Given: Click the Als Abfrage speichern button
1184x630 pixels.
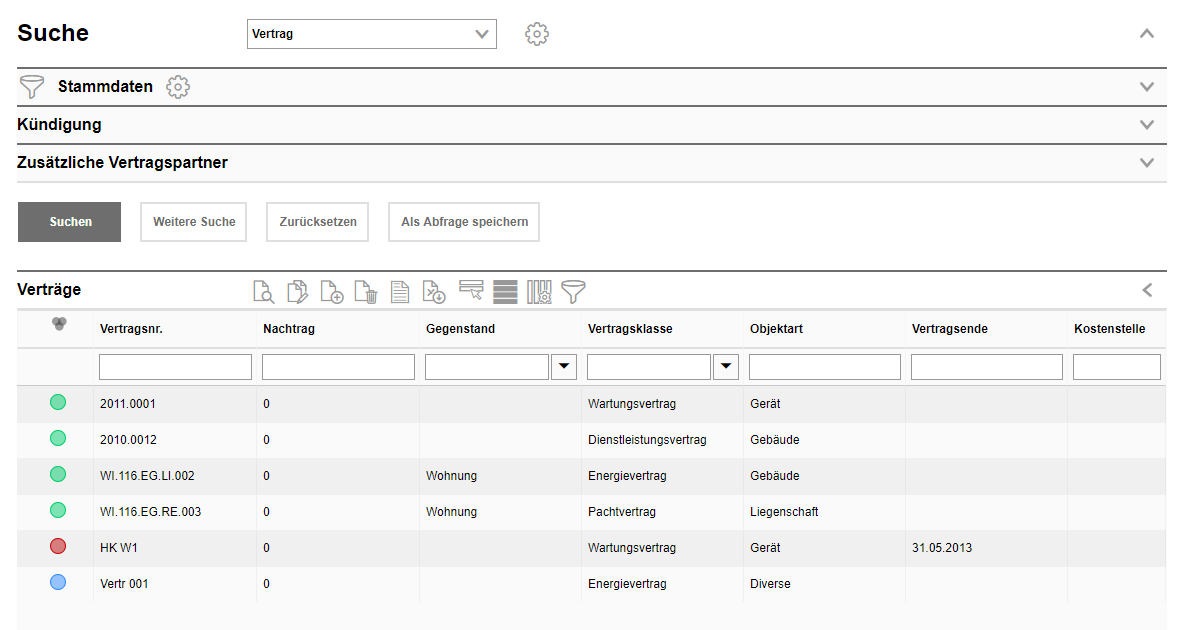Looking at the screenshot, I should tap(464, 222).
